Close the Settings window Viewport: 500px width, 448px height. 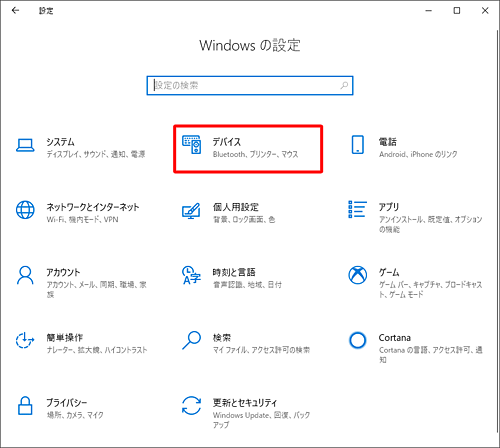coord(485,11)
